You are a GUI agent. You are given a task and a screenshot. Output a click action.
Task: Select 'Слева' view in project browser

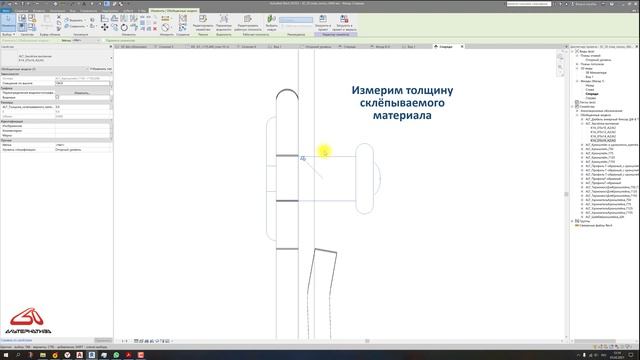pyautogui.click(x=590, y=89)
